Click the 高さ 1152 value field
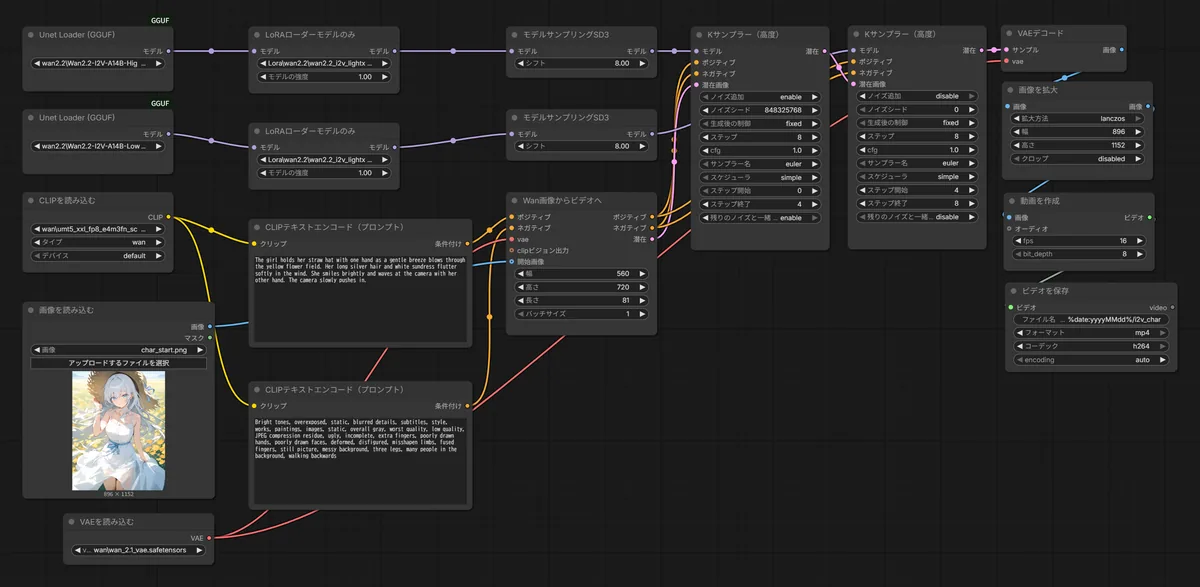Viewport: 1200px width, 587px height. coord(1080,145)
